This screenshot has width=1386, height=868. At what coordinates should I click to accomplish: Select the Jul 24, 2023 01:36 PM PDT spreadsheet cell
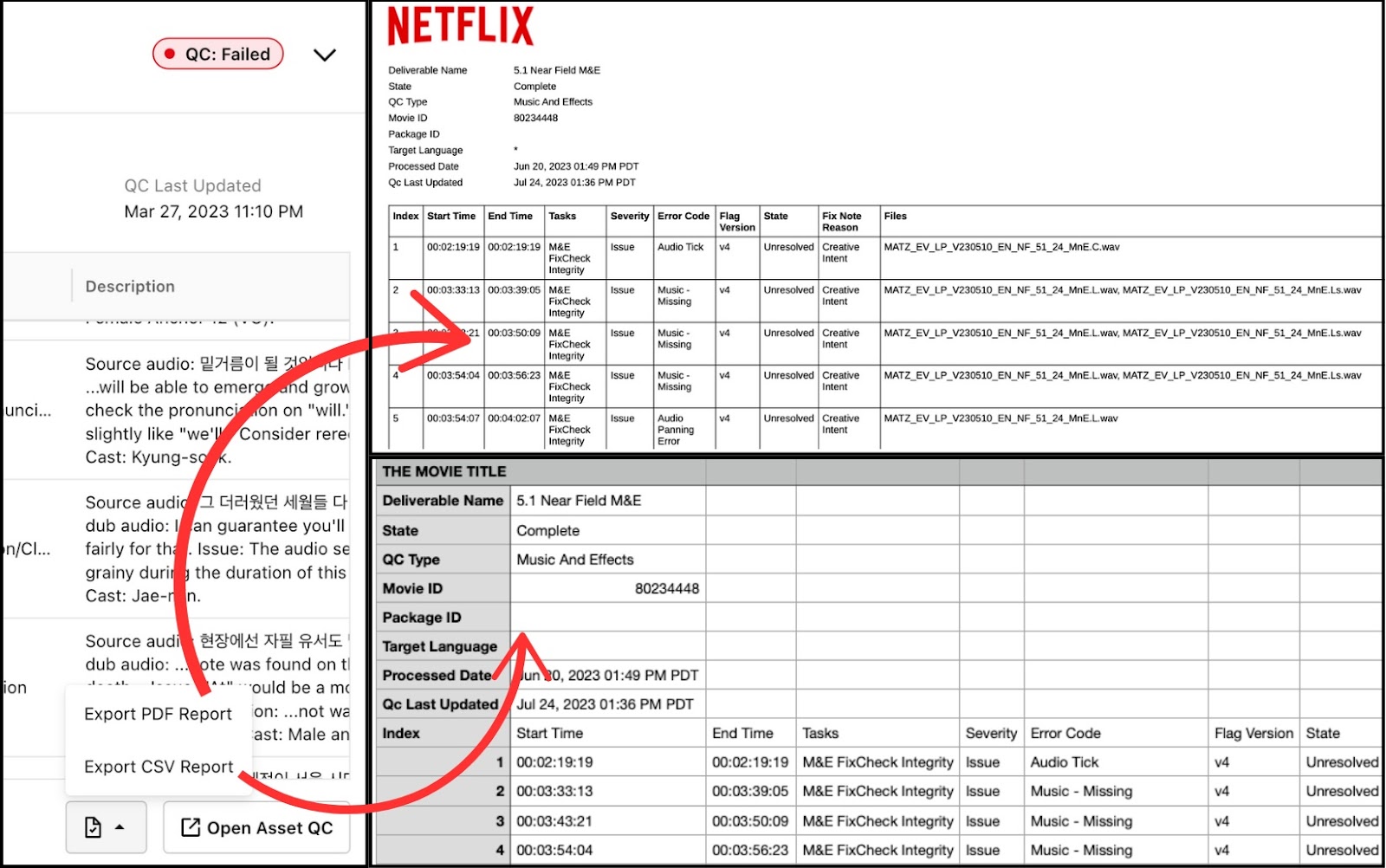point(608,704)
